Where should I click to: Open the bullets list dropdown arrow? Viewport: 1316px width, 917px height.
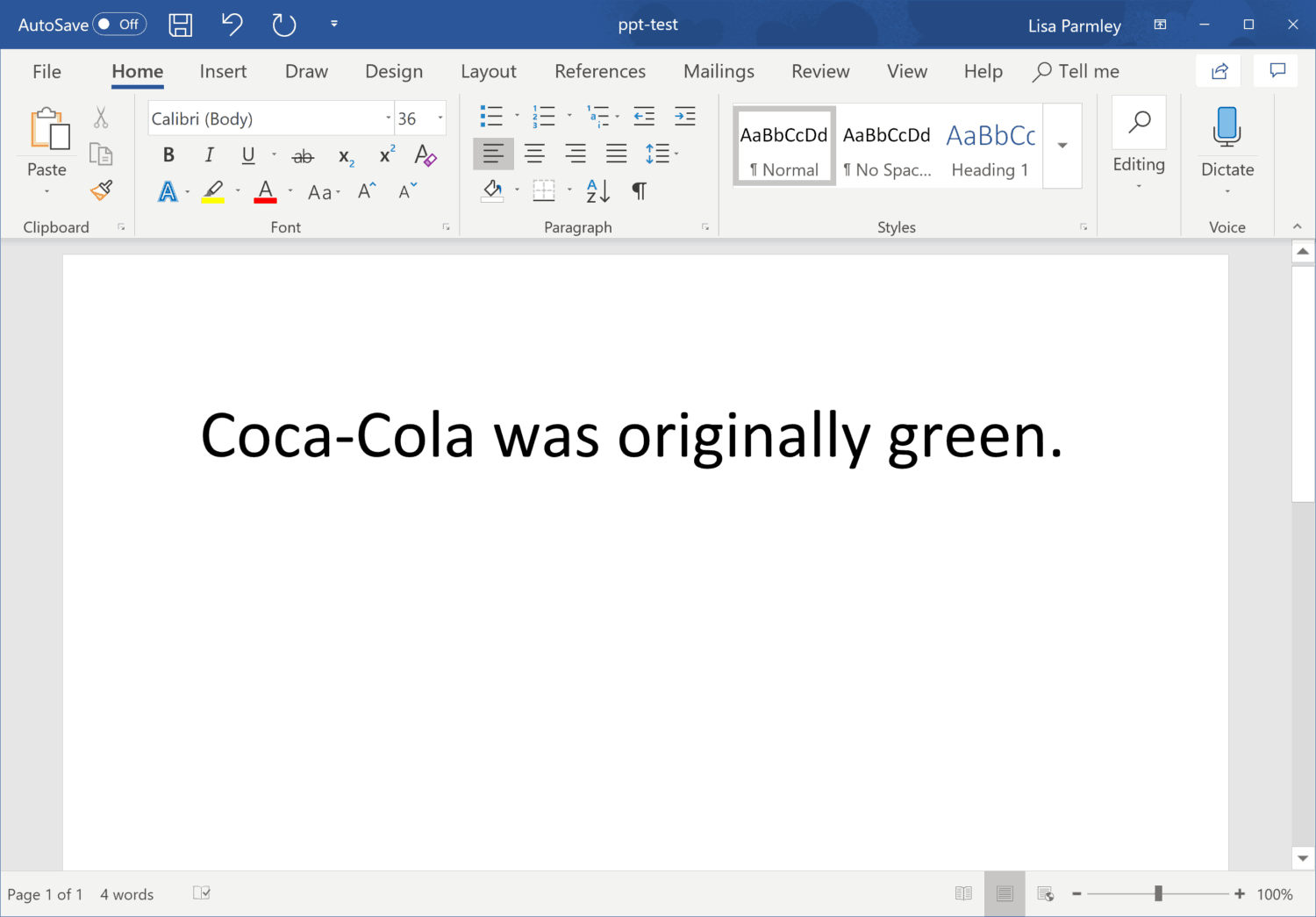tap(517, 116)
